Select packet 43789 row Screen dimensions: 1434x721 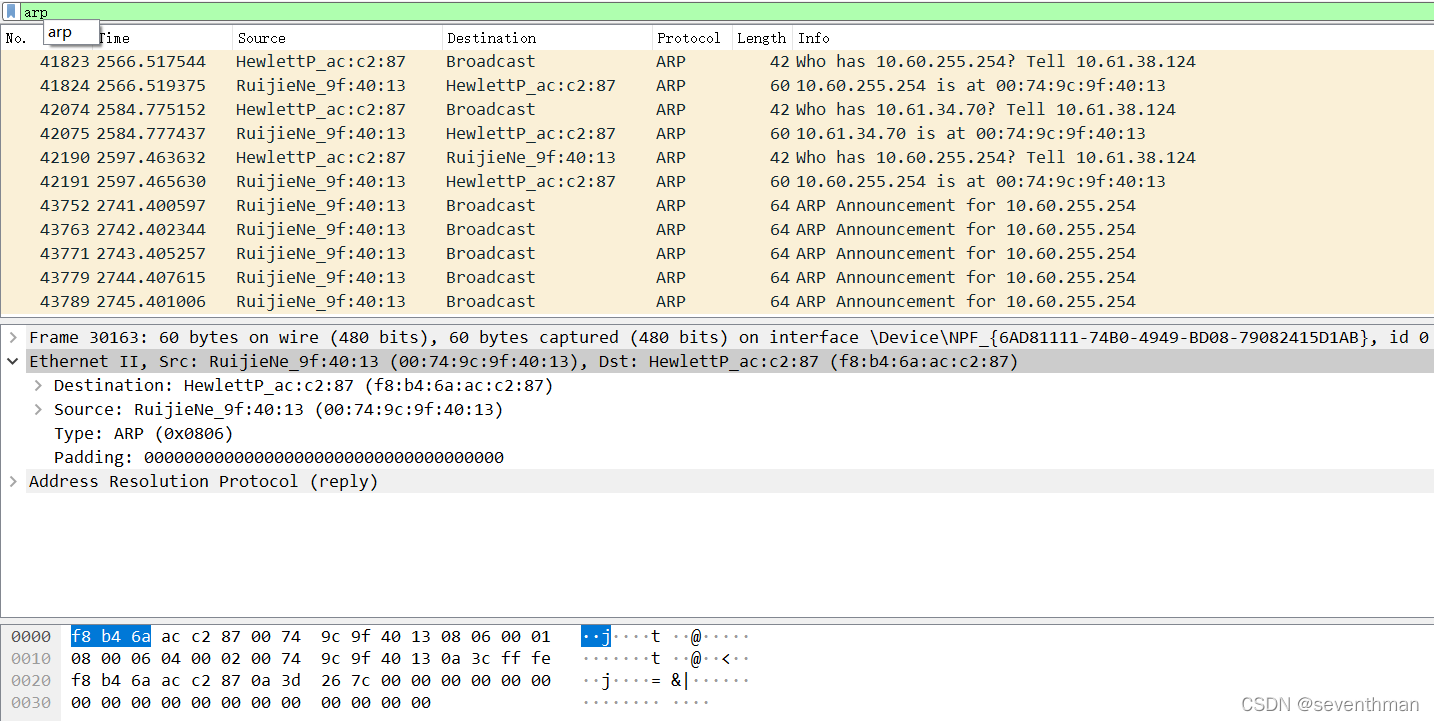pos(717,301)
